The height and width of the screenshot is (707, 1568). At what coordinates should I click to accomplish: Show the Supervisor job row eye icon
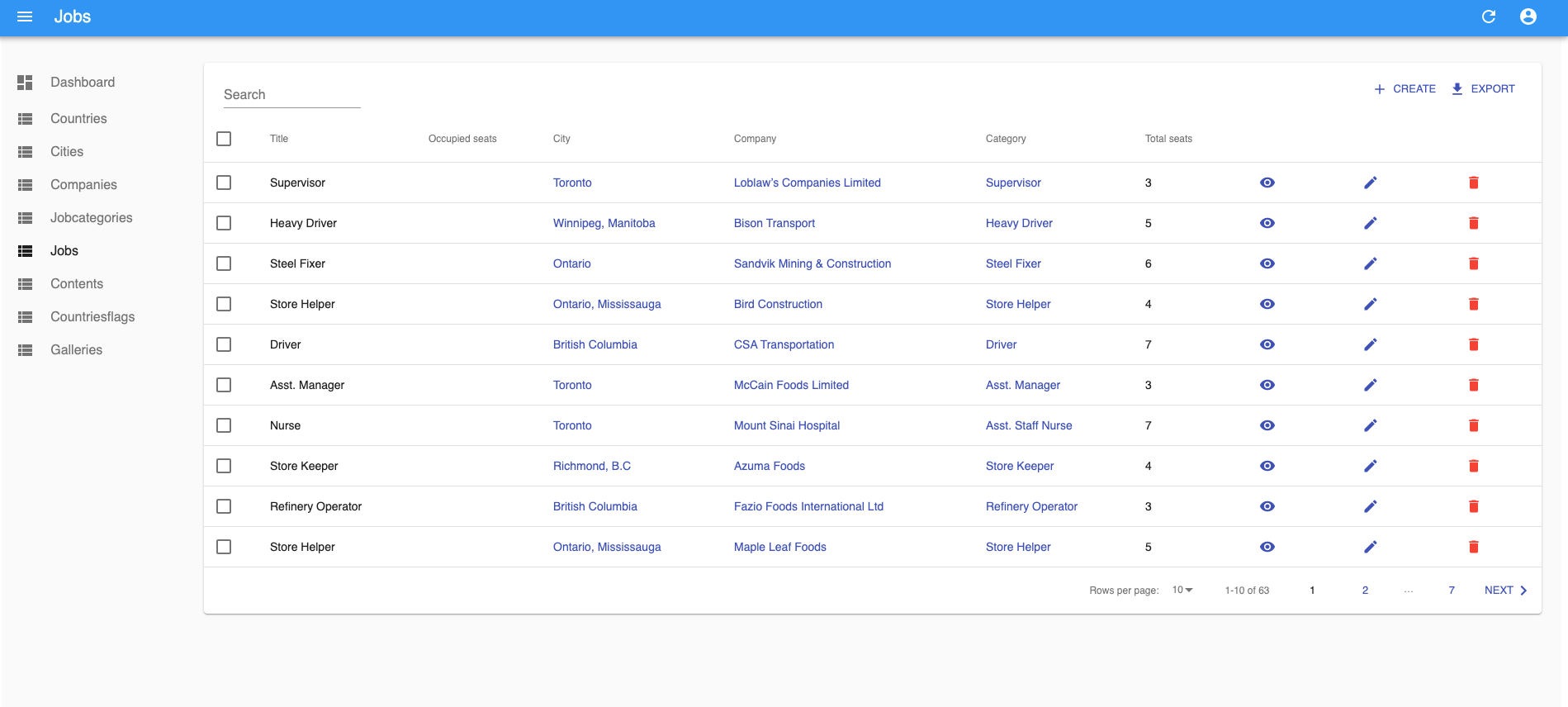tap(1267, 183)
